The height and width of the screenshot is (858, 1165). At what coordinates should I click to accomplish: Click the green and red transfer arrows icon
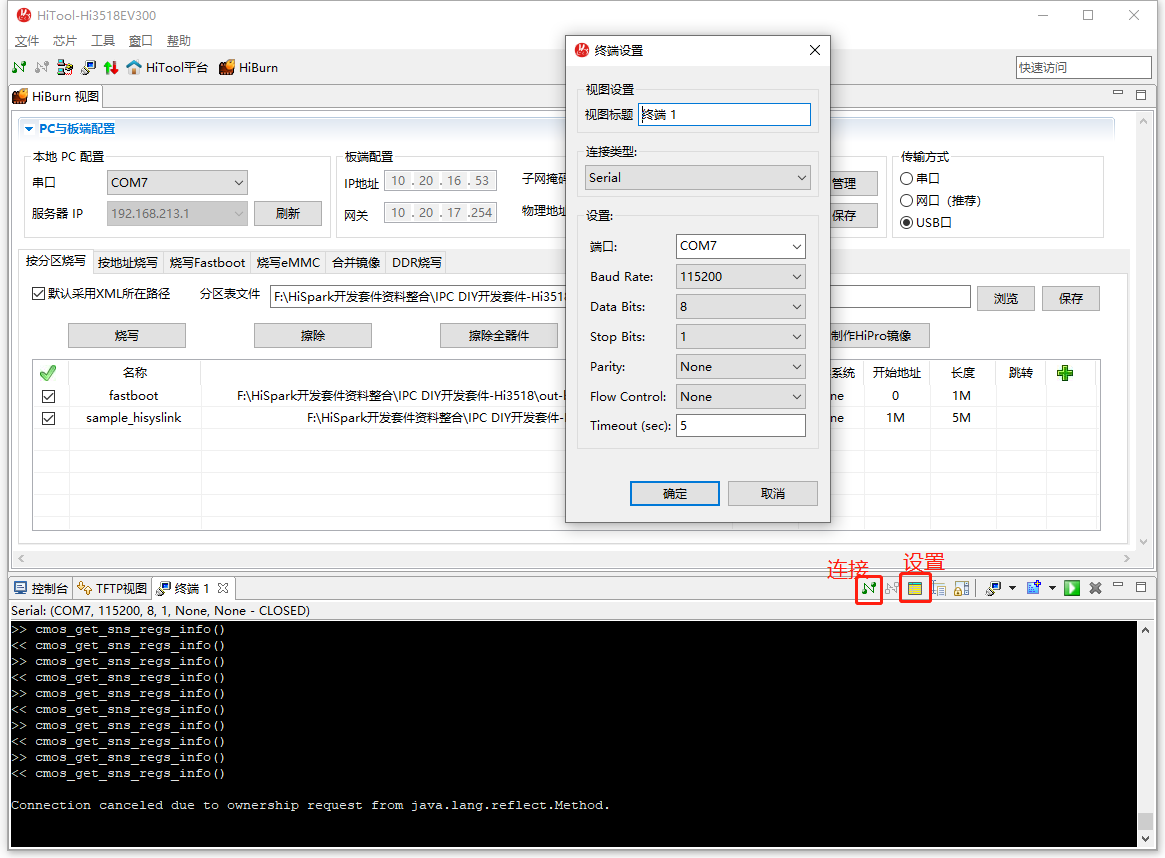tap(111, 68)
